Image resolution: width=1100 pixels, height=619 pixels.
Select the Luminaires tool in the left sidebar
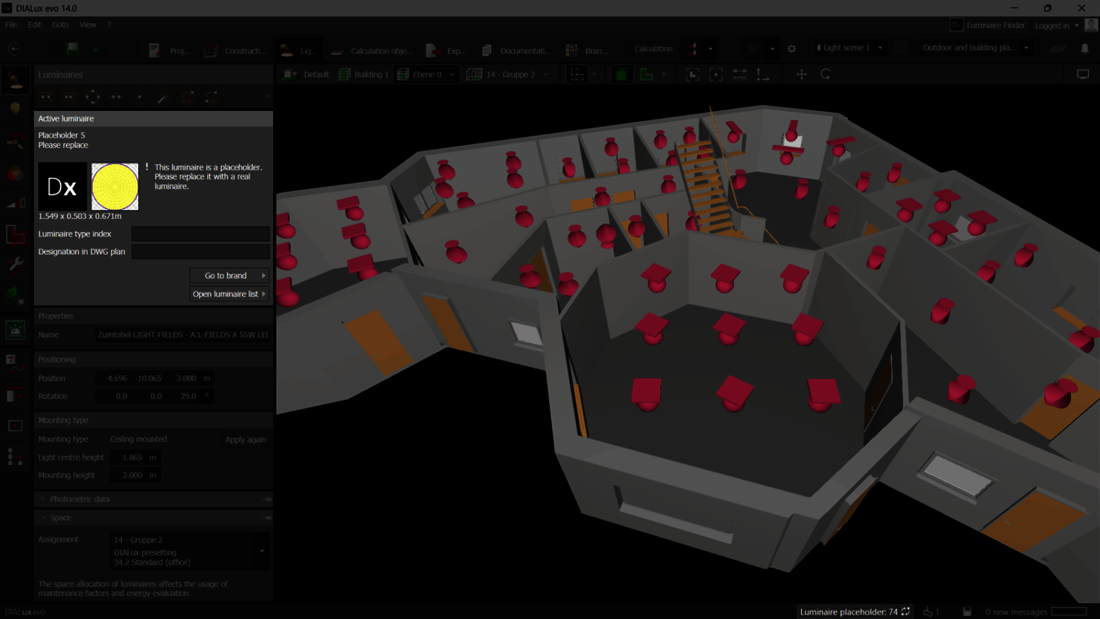15,80
